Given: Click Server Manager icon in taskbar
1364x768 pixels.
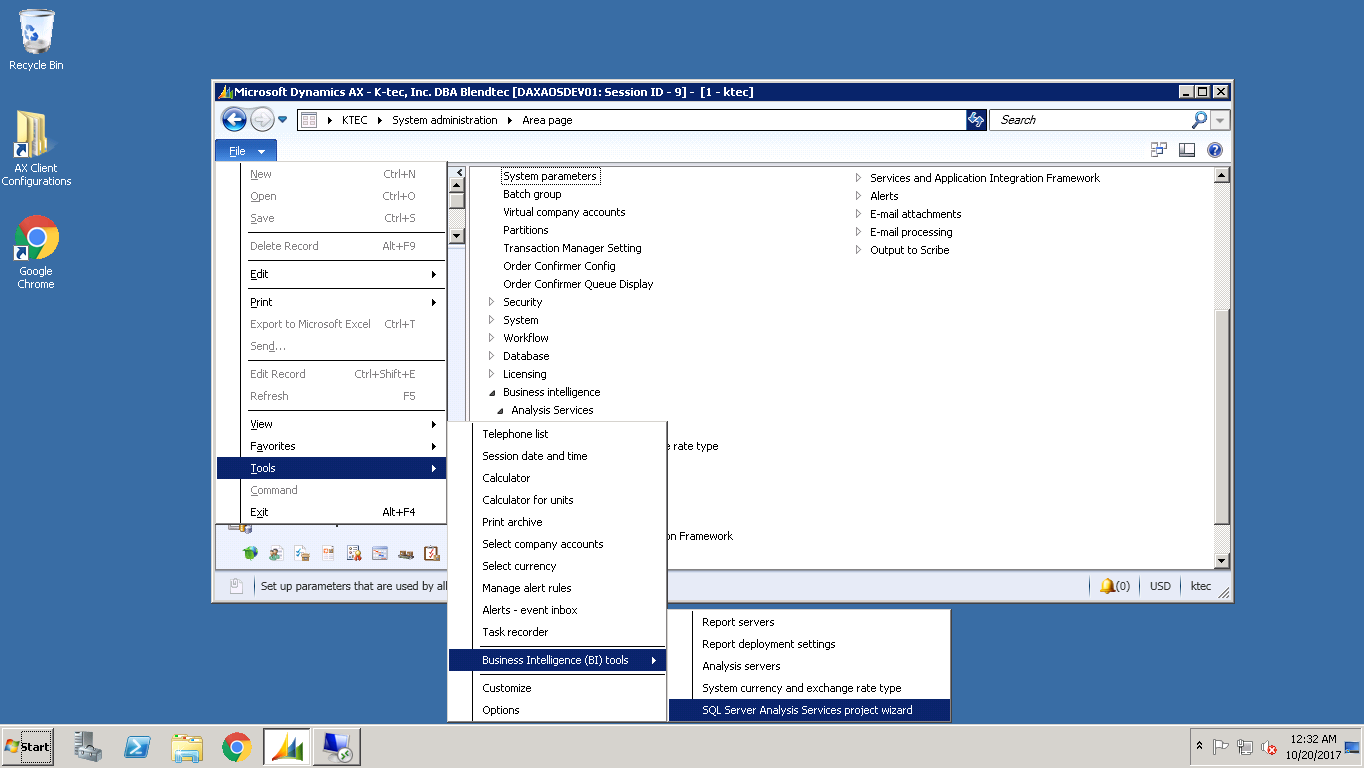Looking at the screenshot, I should [x=88, y=747].
